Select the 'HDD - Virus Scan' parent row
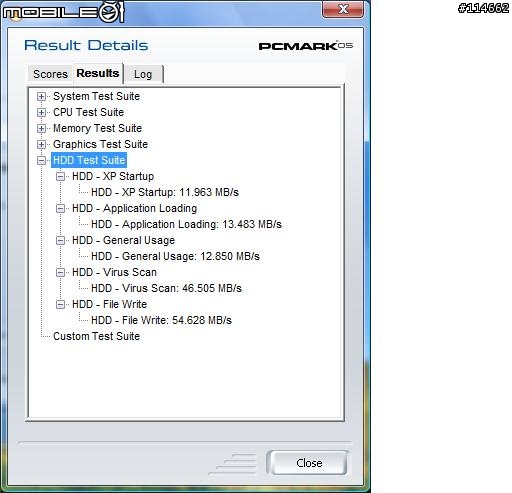Screen dimensions: 512x493 tap(114, 272)
